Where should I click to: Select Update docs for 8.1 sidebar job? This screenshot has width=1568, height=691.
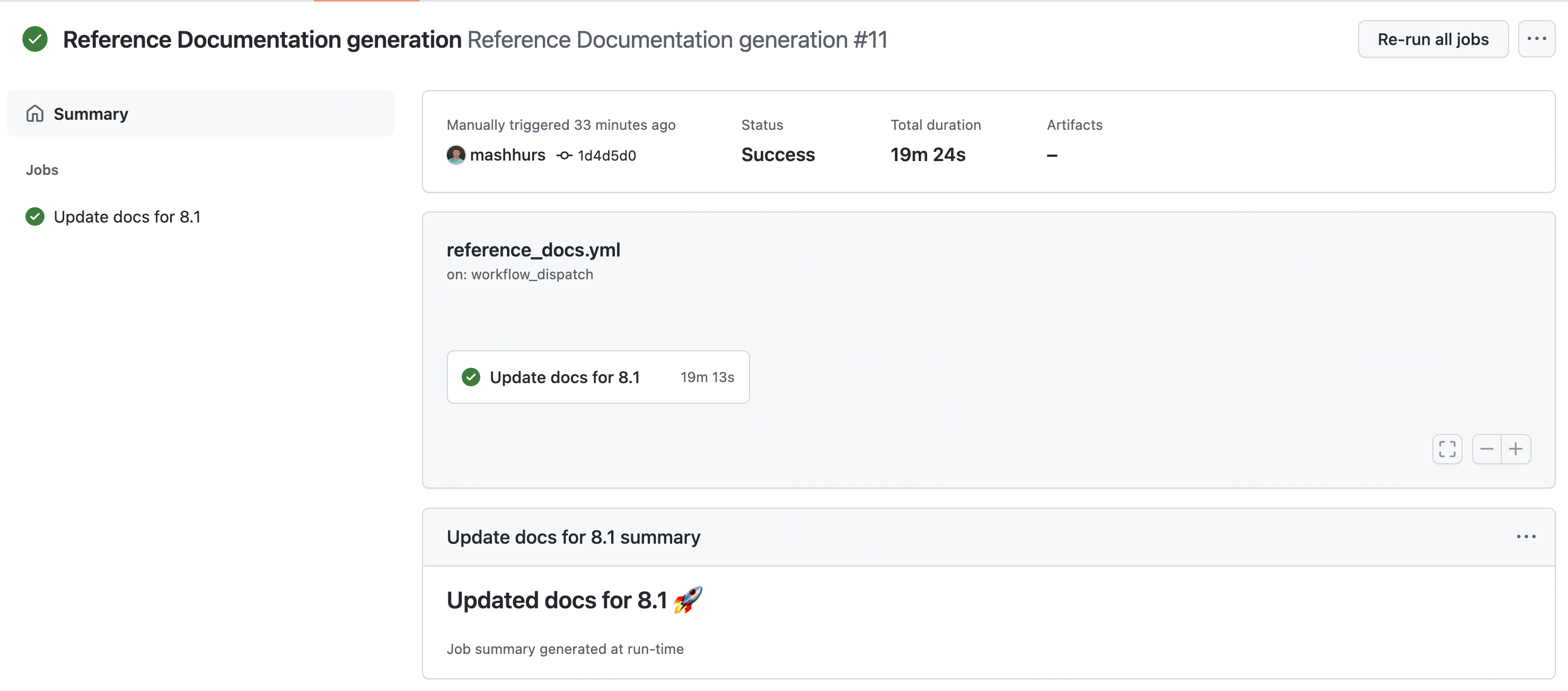click(x=127, y=217)
